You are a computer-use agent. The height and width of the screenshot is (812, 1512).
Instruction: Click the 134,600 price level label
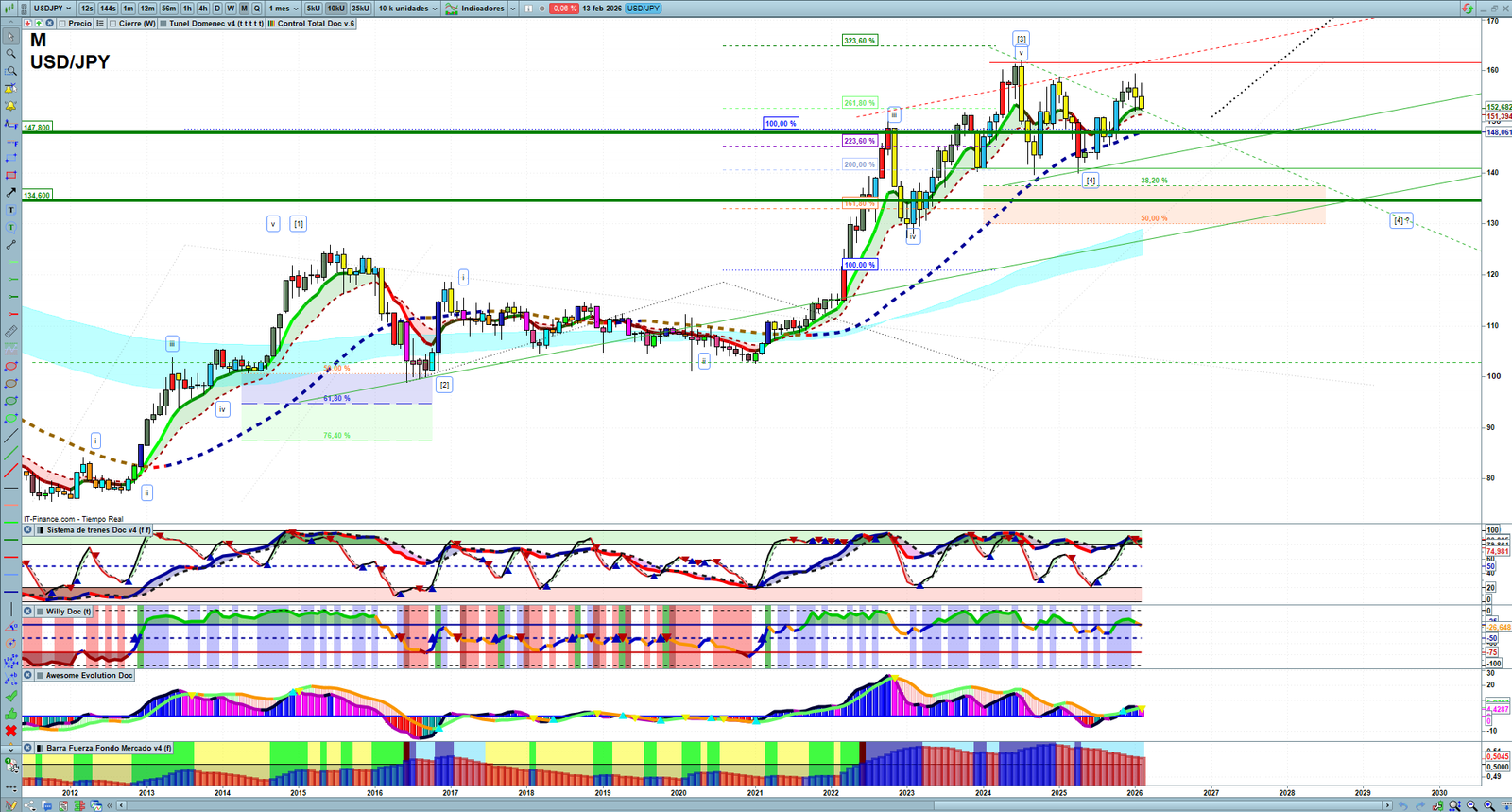click(x=37, y=195)
